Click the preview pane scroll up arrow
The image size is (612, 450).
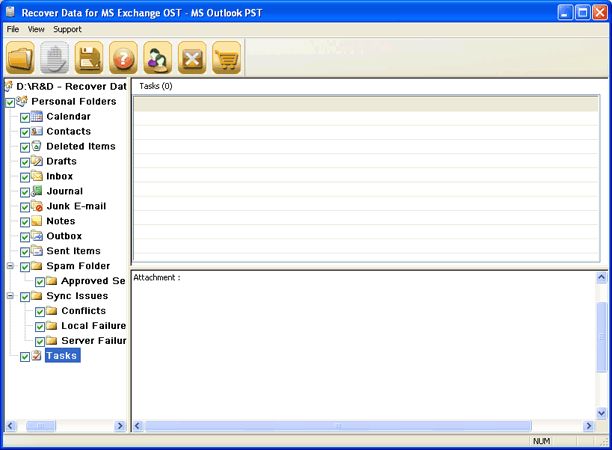601,277
